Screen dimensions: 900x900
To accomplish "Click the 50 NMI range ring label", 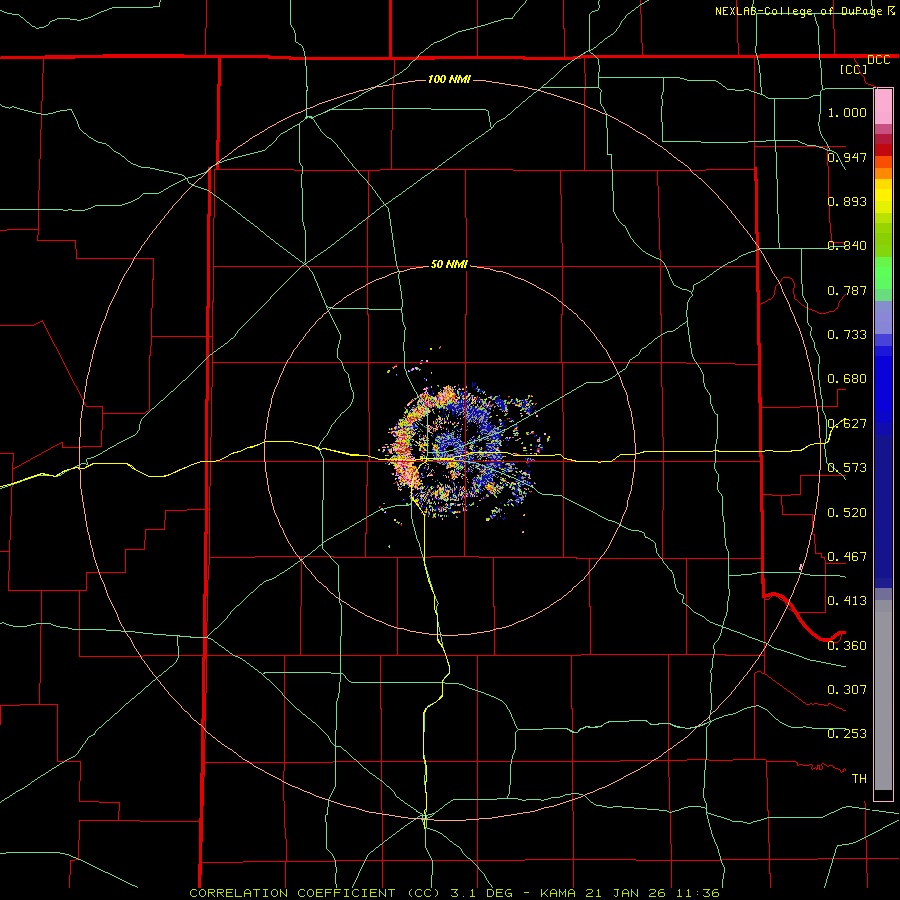I will coord(449,265).
